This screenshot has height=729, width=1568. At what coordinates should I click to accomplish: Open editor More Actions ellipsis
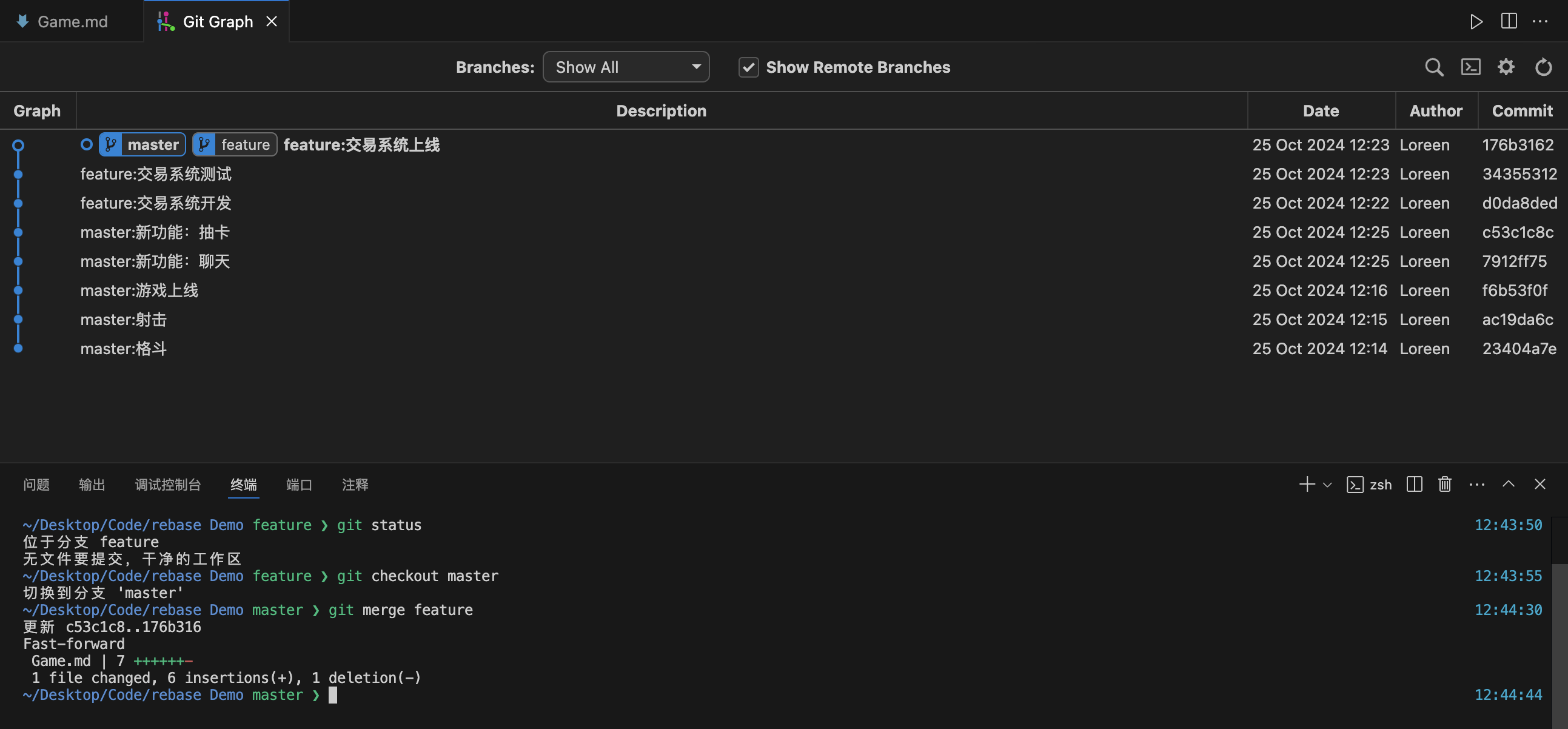click(x=1540, y=21)
